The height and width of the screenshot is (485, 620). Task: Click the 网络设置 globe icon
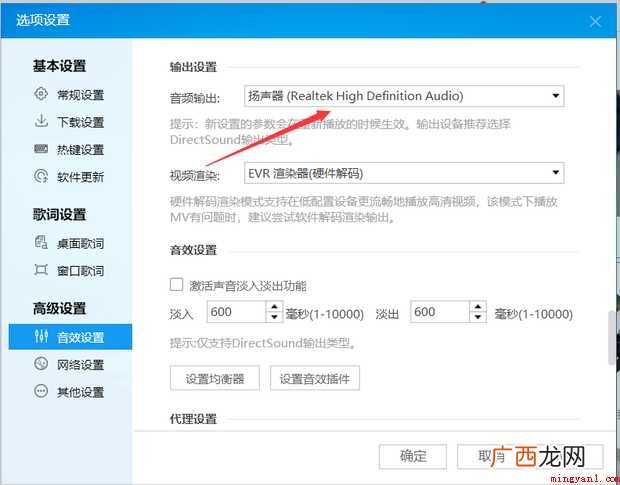click(x=41, y=364)
